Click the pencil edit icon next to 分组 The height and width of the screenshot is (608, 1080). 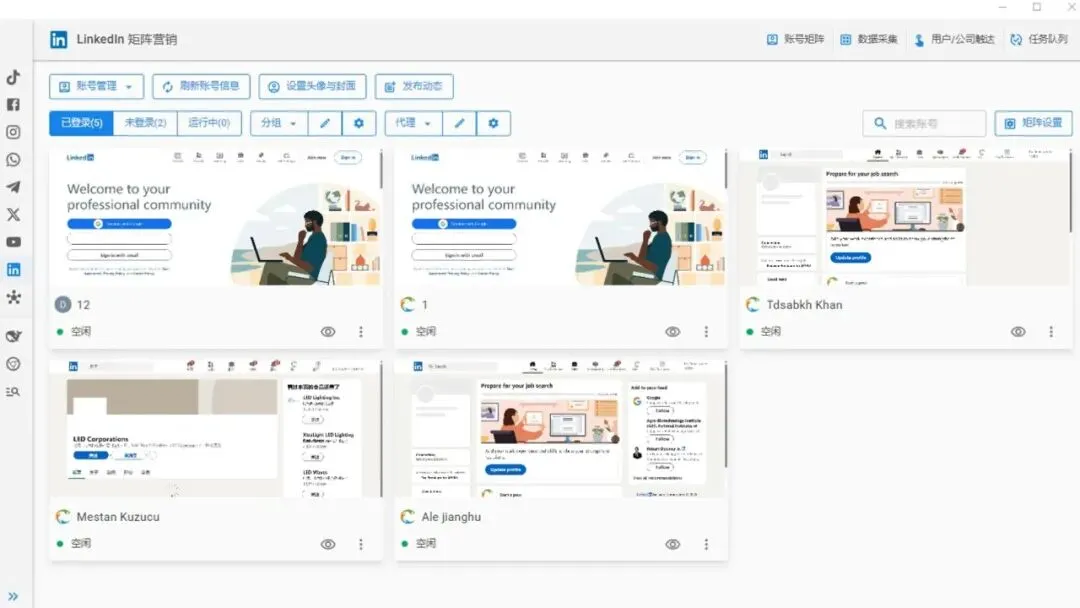coord(324,123)
